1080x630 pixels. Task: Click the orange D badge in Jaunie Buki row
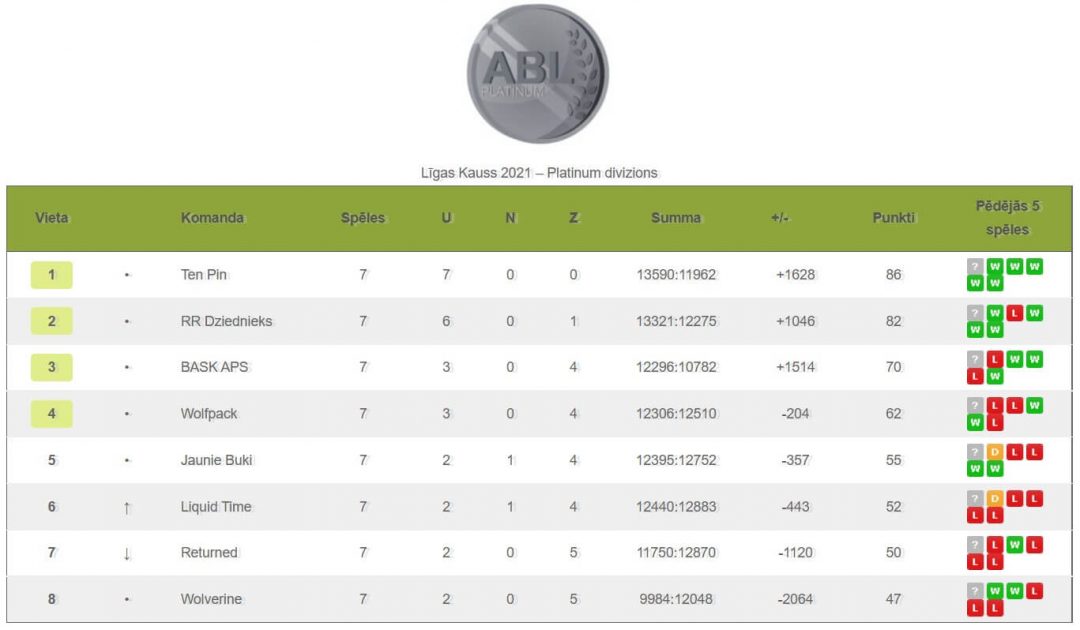tap(995, 452)
